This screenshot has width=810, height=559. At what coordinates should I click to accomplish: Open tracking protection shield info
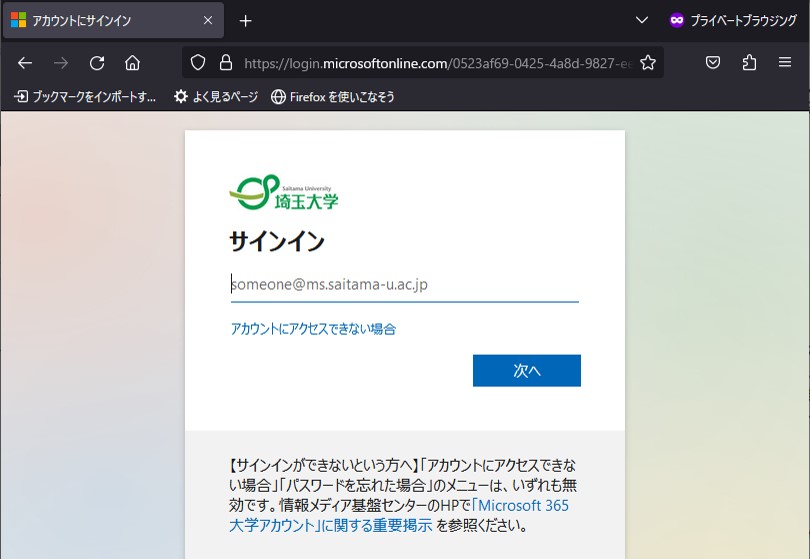tap(198, 63)
